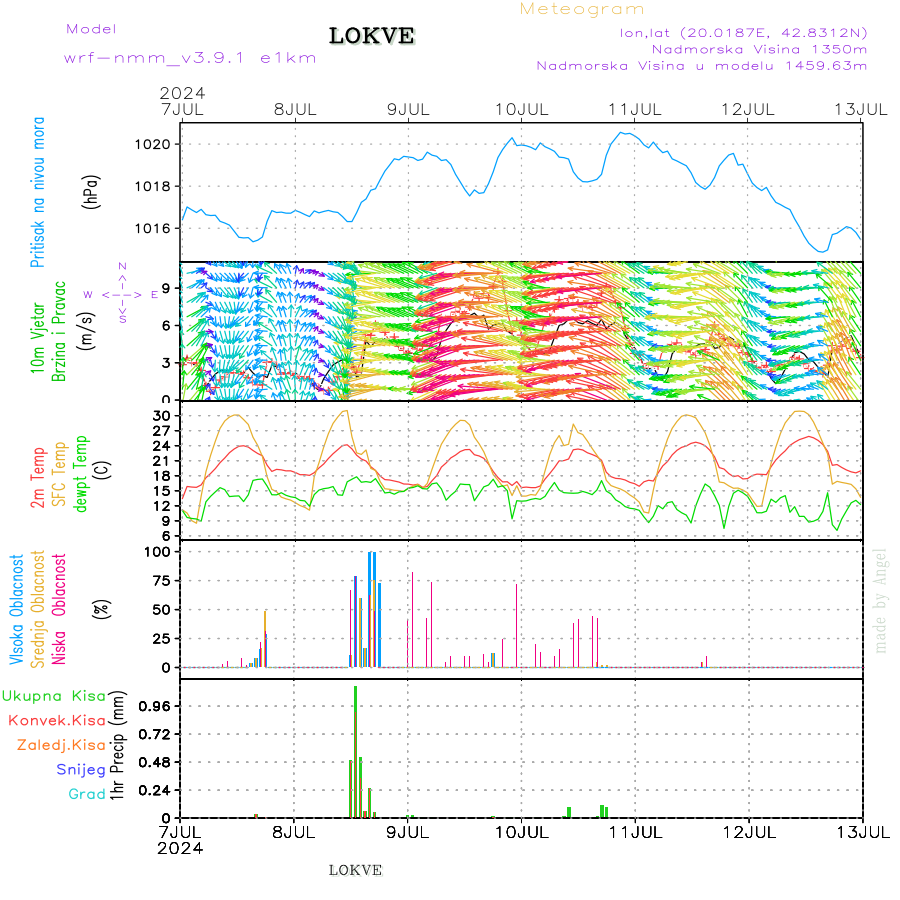The width and height of the screenshot is (900, 900).
Task: Click the "(m/s)" wind unit label
Action: (x=86, y=332)
